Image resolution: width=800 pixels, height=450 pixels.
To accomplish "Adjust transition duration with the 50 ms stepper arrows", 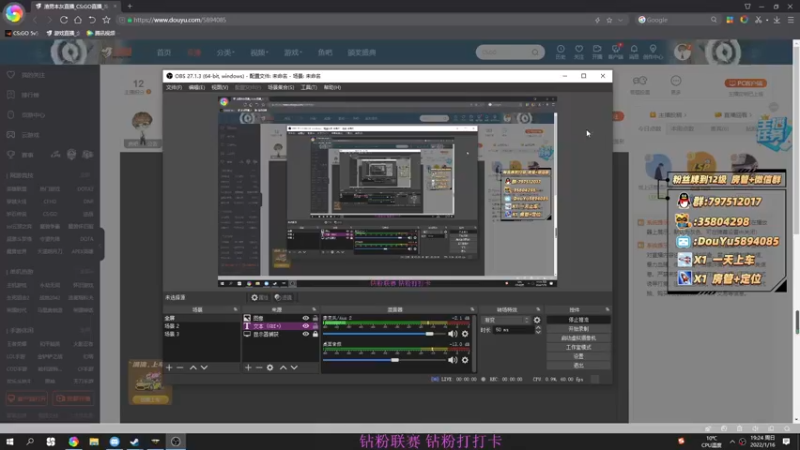I will (538, 330).
